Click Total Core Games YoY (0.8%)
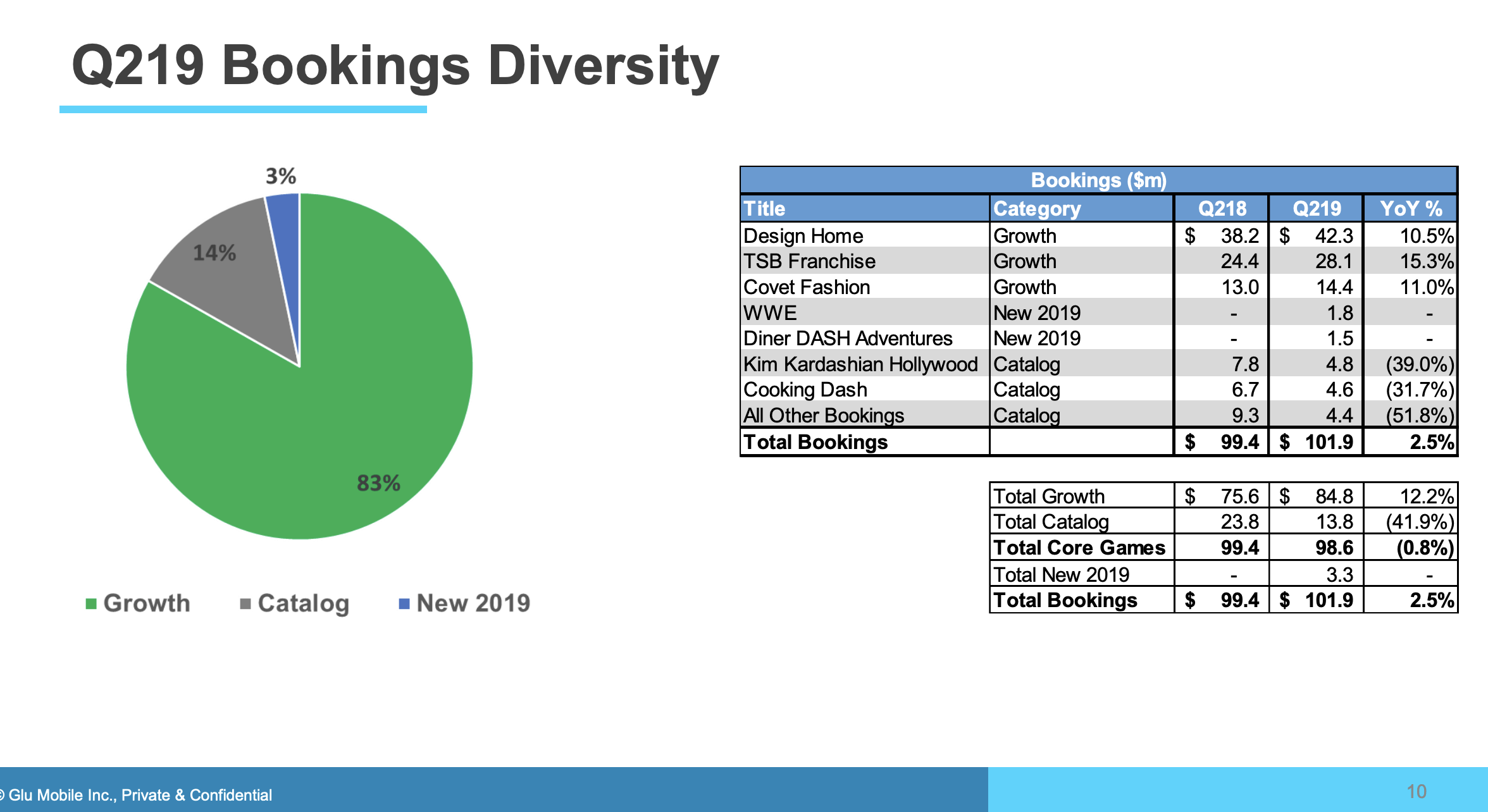The width and height of the screenshot is (1488, 812). [1425, 548]
